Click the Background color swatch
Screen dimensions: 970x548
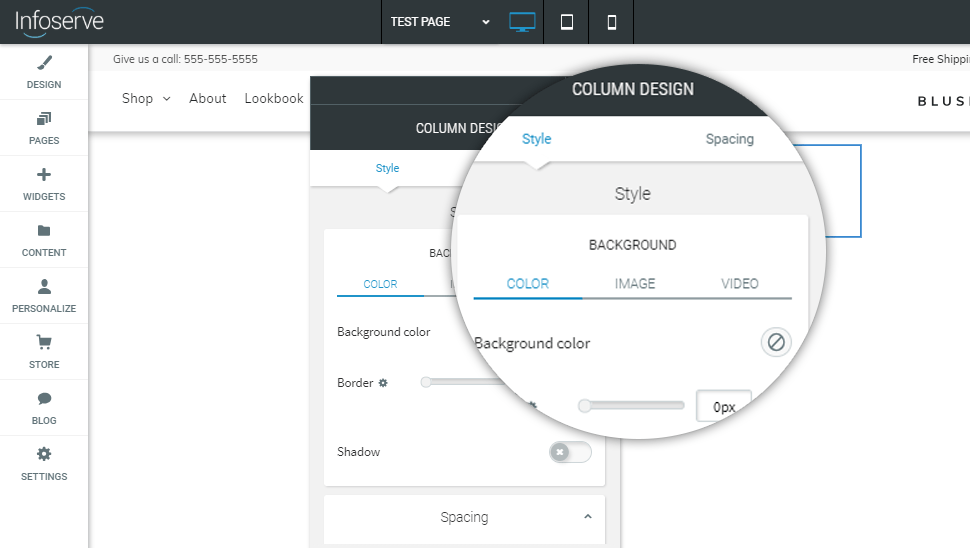775,343
